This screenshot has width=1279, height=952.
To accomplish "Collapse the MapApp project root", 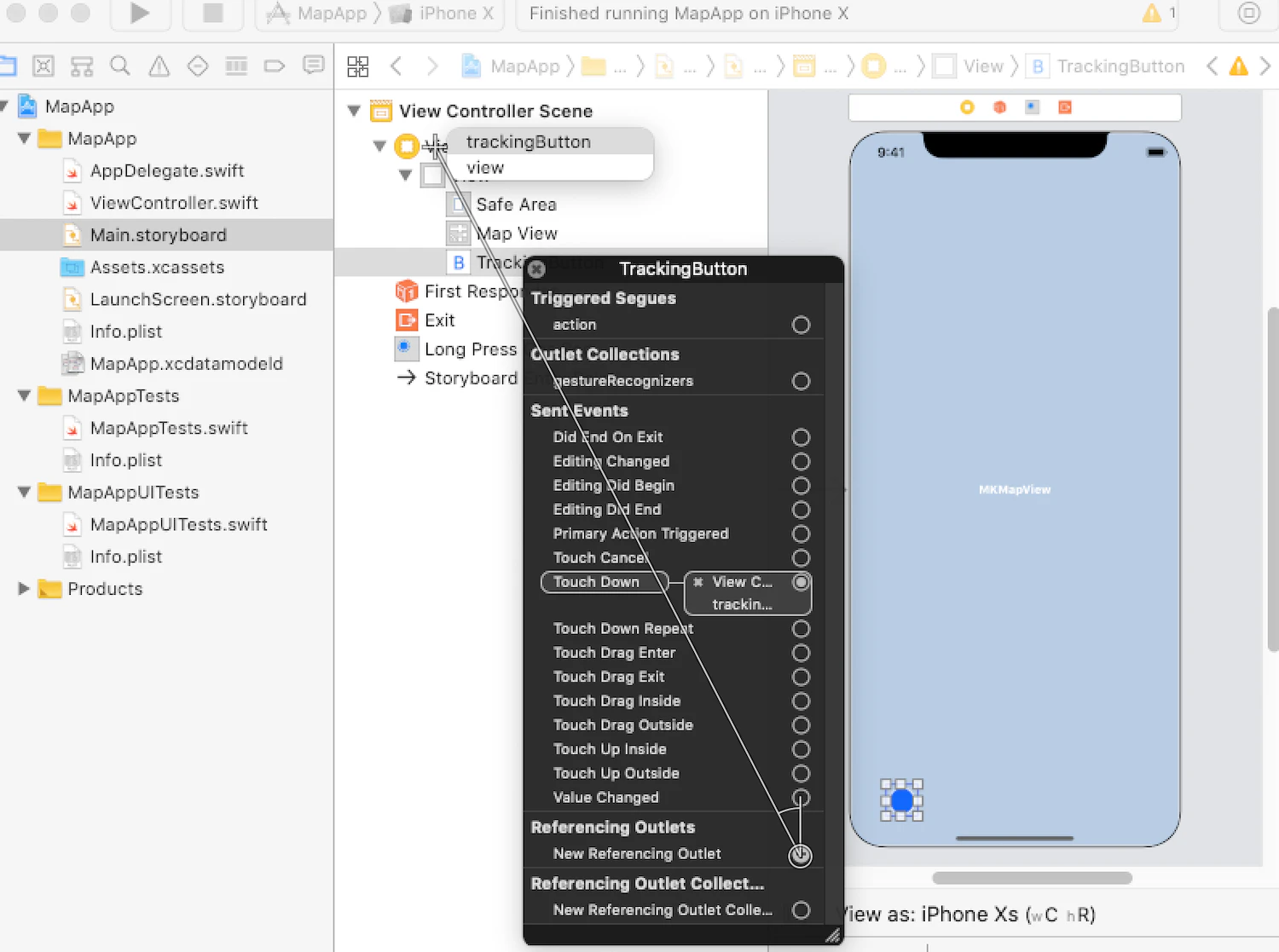I will (4, 107).
